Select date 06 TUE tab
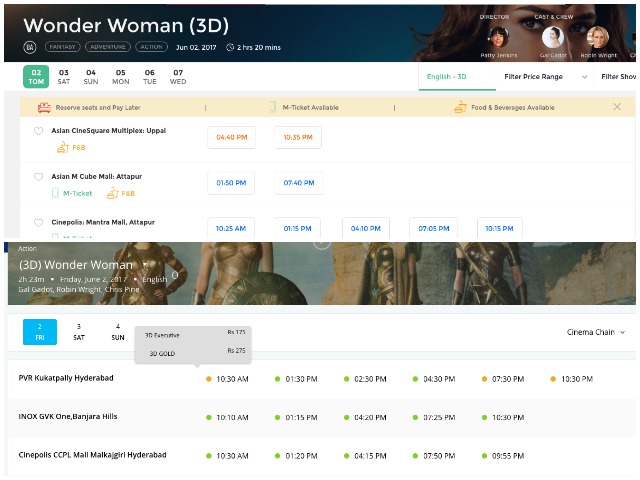 (150, 77)
